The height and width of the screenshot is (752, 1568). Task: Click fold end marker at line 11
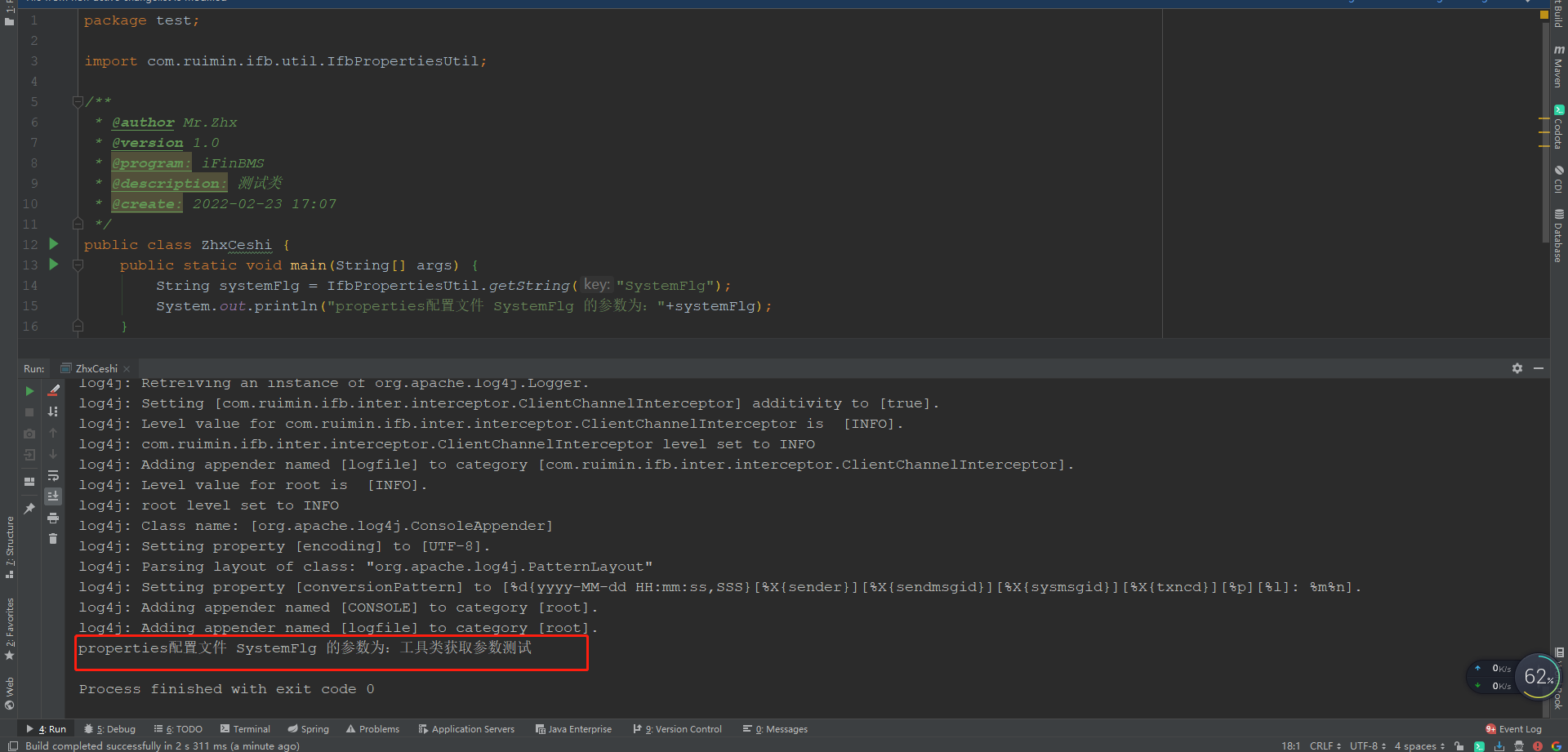[x=78, y=224]
